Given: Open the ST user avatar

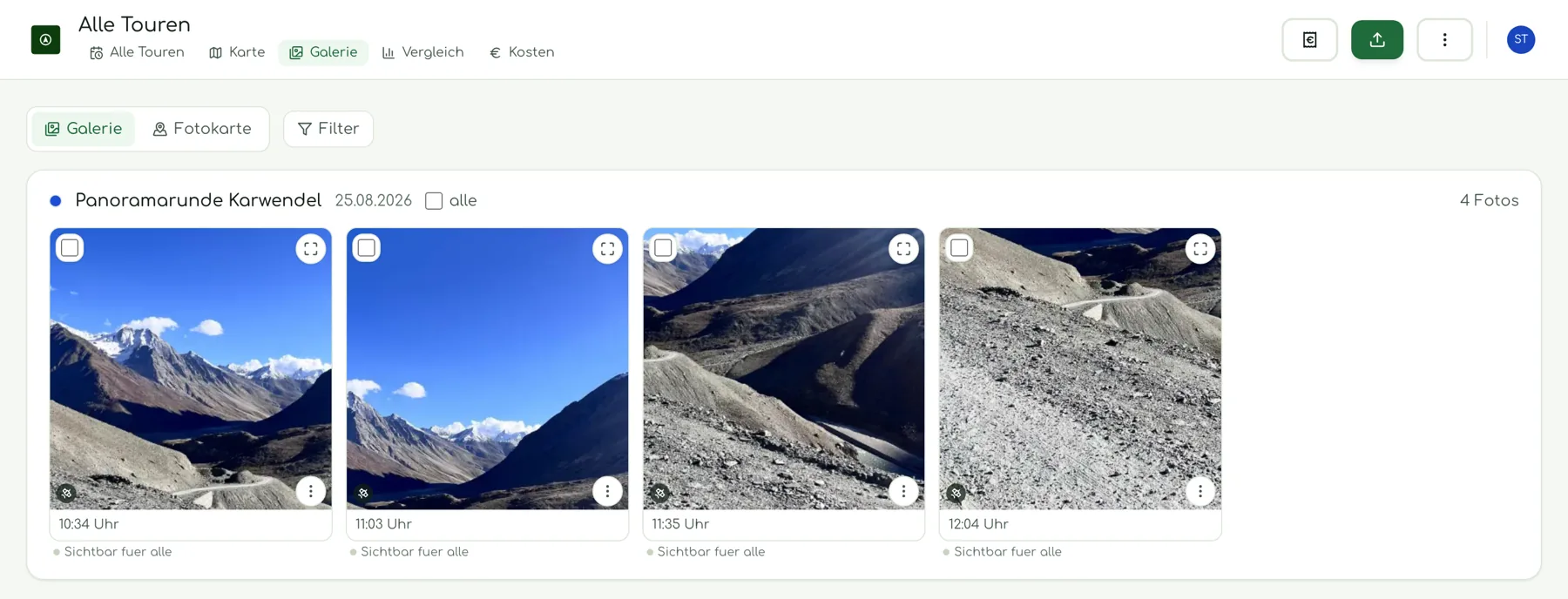Looking at the screenshot, I should tap(1521, 39).
